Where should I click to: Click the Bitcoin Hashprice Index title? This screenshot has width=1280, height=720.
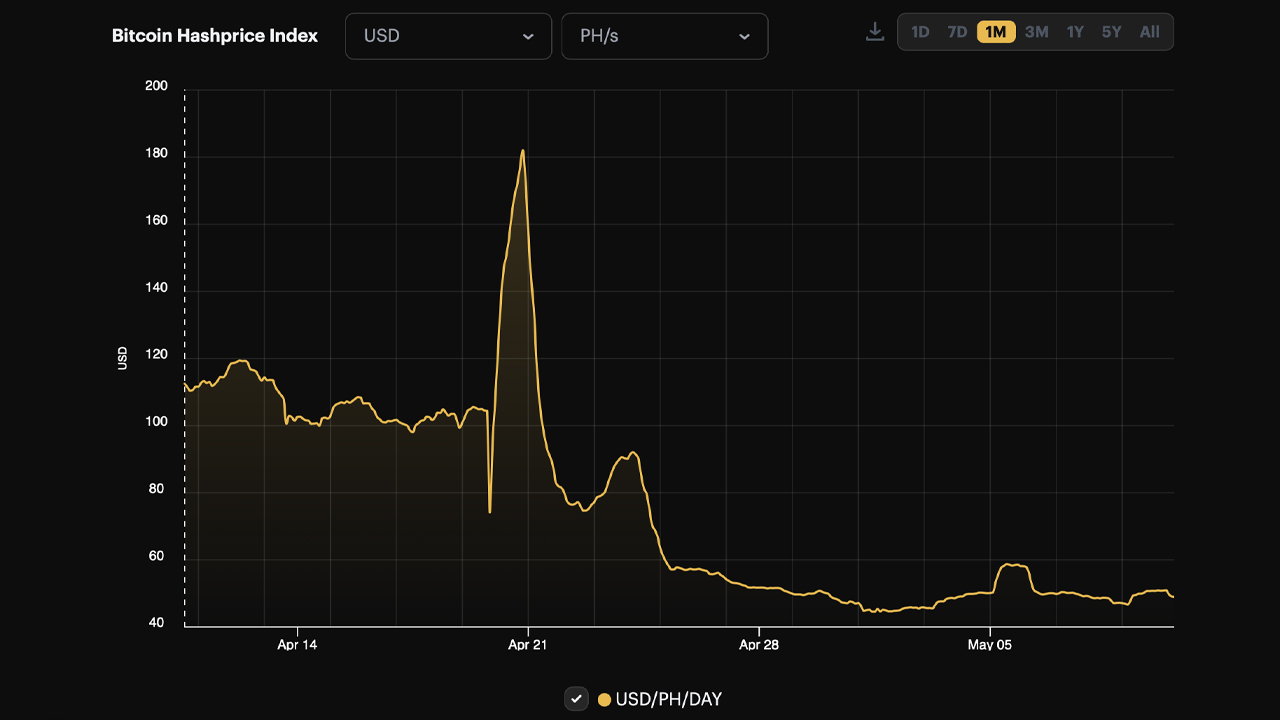[214, 35]
